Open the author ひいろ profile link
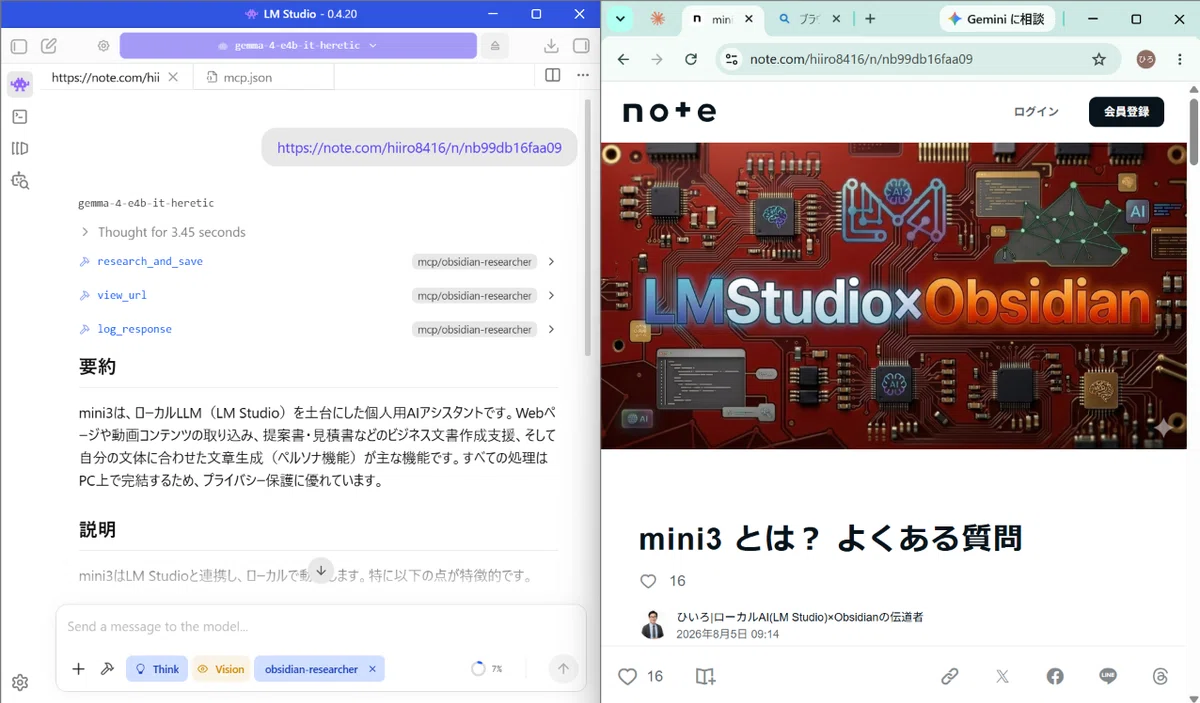Viewport: 1200px width, 703px height. (x=800, y=617)
